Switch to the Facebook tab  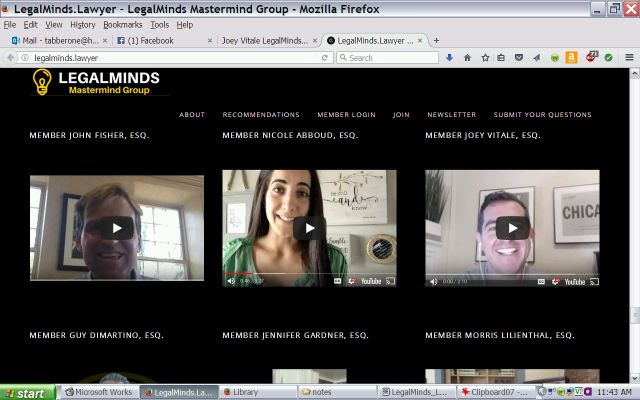(158, 41)
